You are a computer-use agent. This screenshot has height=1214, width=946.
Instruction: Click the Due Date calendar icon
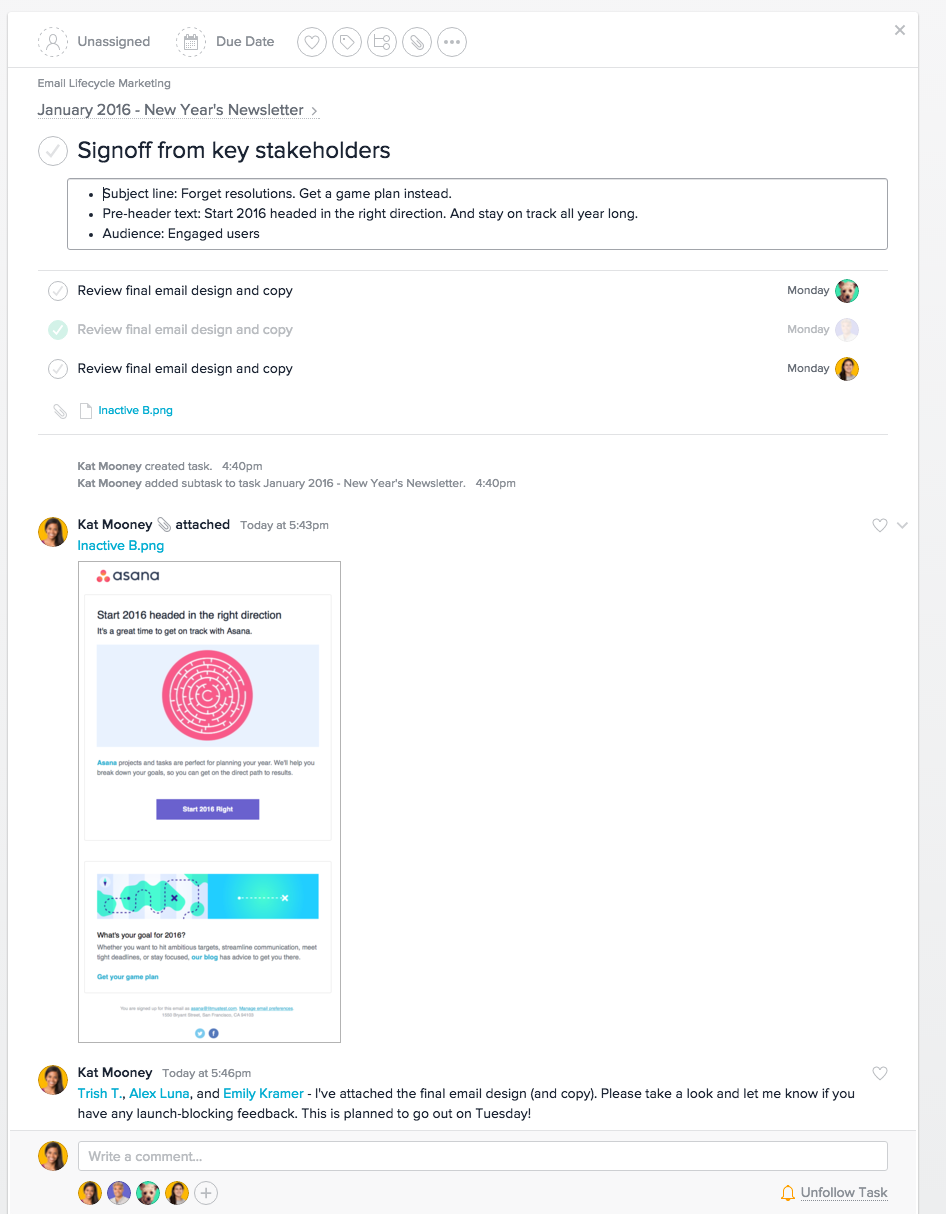(x=190, y=42)
